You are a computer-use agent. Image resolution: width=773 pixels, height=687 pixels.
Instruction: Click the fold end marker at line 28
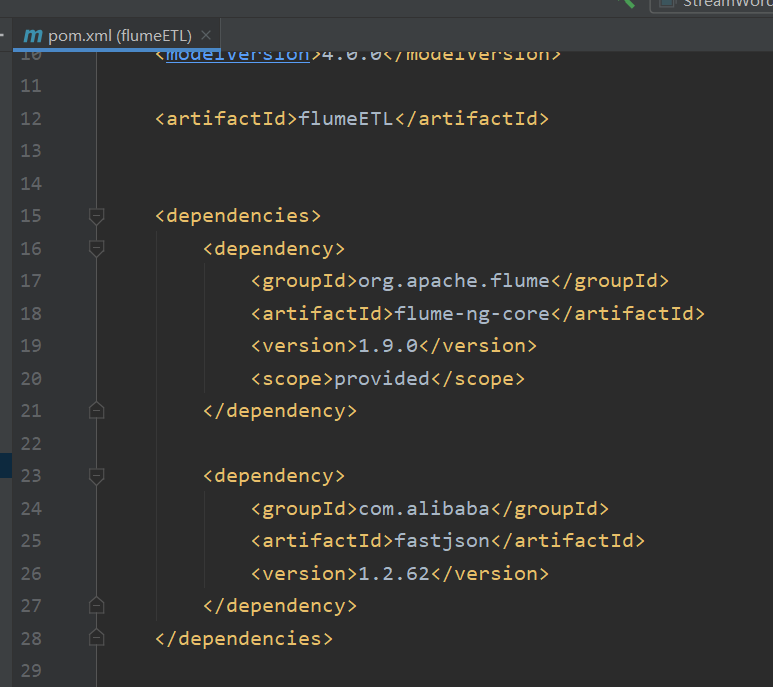(96, 638)
